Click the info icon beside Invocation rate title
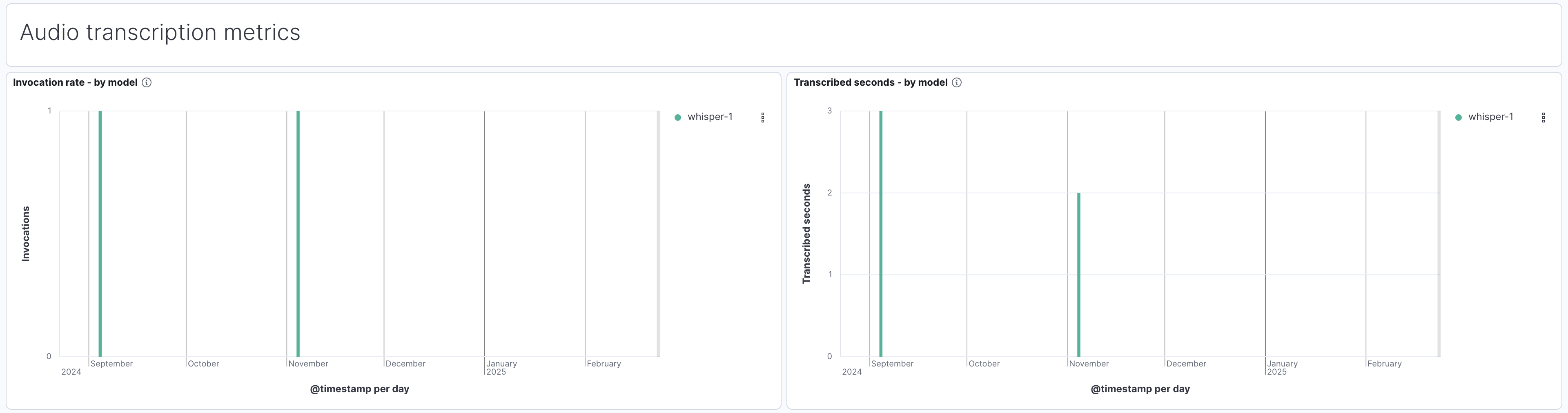Screen dimensions: 1568x413 pos(147,83)
